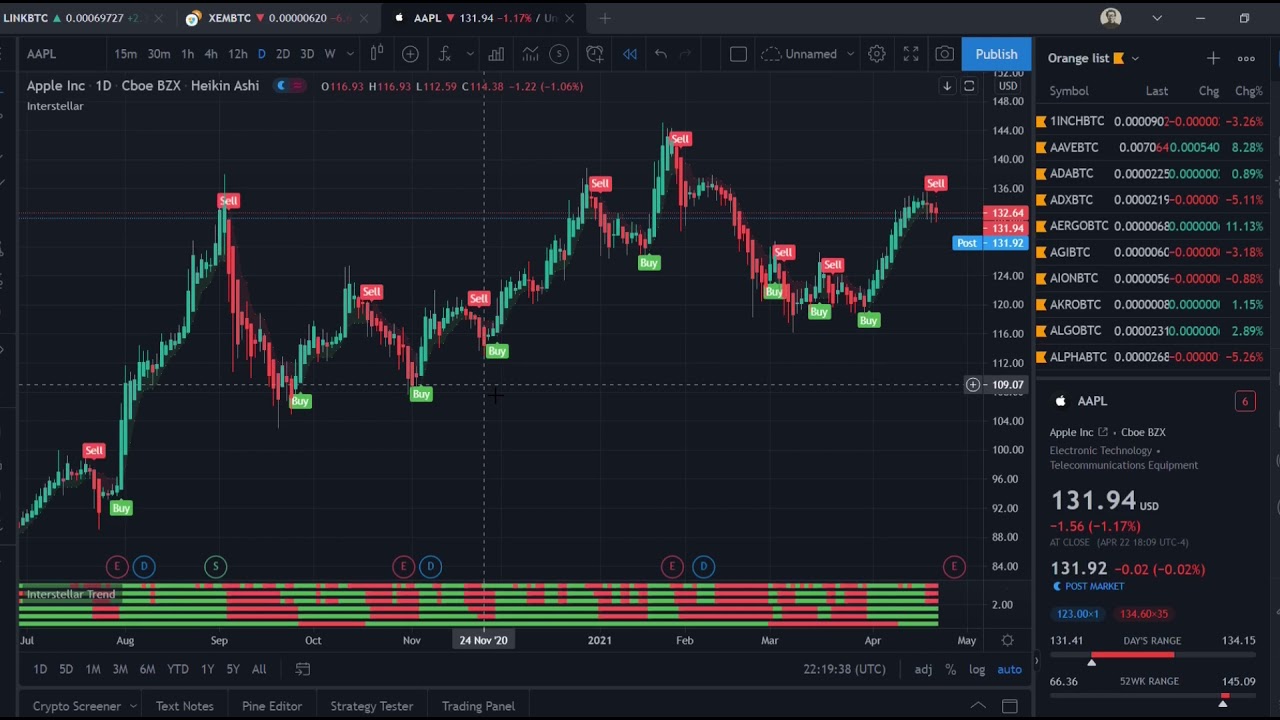The height and width of the screenshot is (720, 1280).
Task: Open chart settings gear in top toolbar
Action: tap(876, 54)
